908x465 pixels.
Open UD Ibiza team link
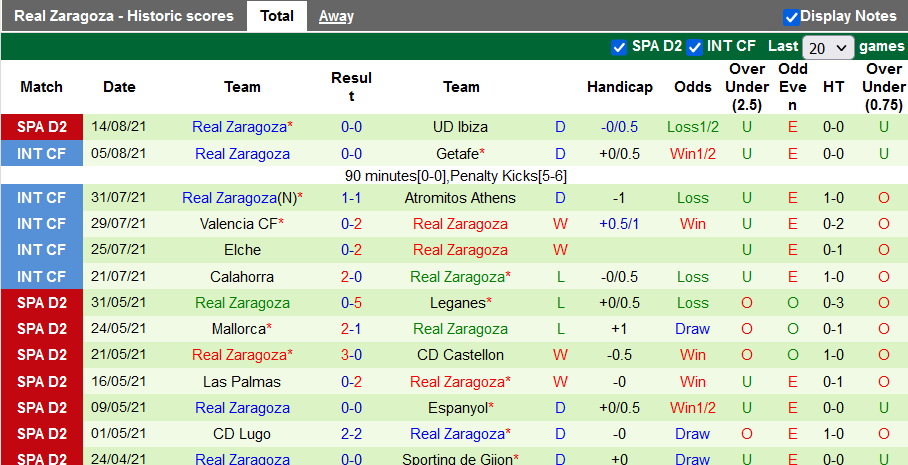[460, 127]
